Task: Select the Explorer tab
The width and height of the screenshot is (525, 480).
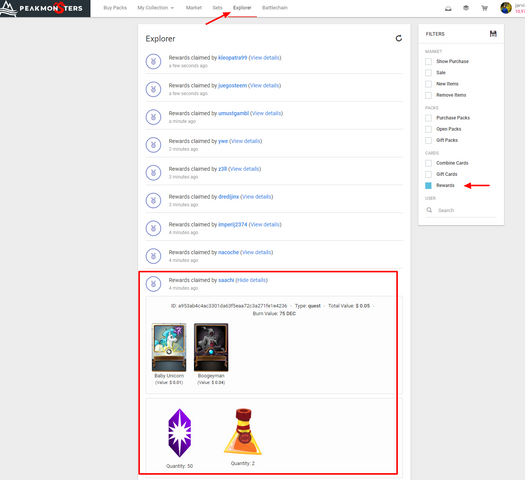Action: (242, 8)
